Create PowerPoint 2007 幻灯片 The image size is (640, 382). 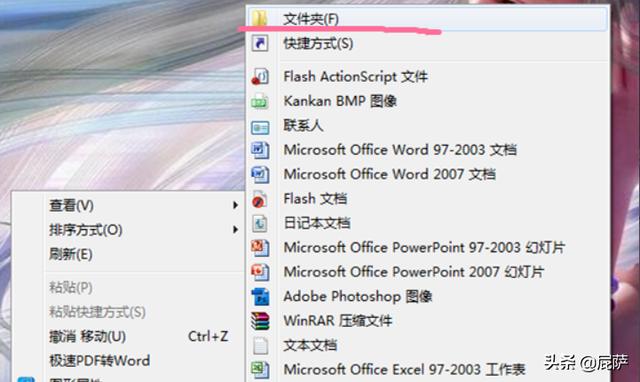coord(427,272)
